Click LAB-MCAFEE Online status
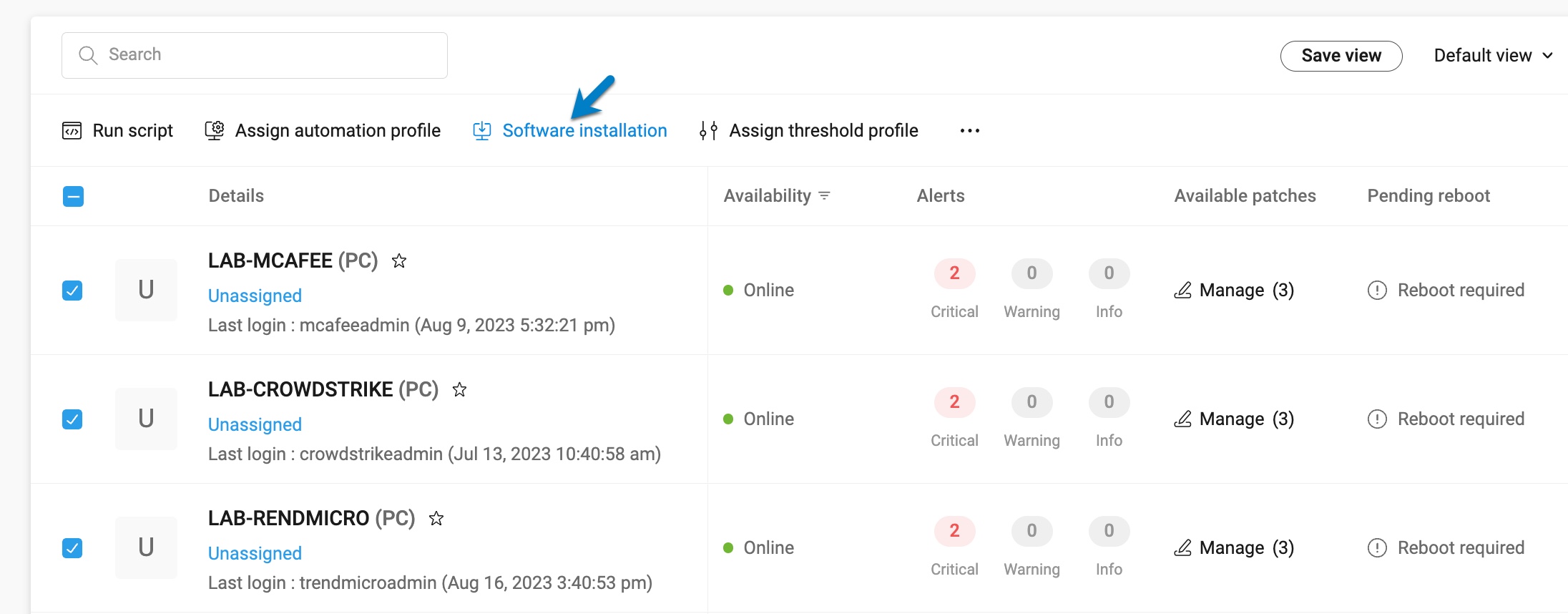Viewport: 1568px width, 614px height. coord(759,290)
